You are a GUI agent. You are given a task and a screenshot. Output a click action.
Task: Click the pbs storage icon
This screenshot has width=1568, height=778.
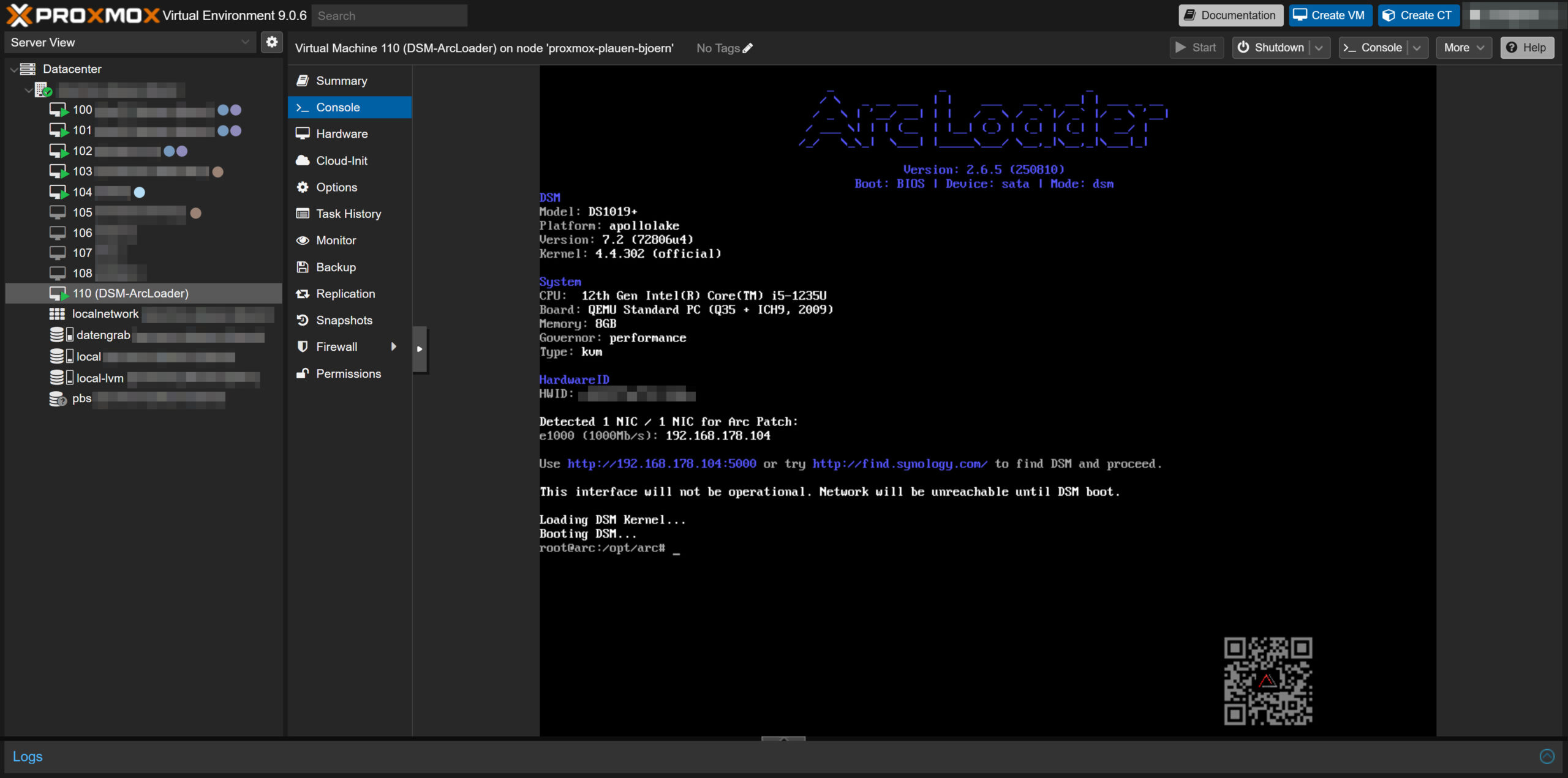click(x=58, y=399)
